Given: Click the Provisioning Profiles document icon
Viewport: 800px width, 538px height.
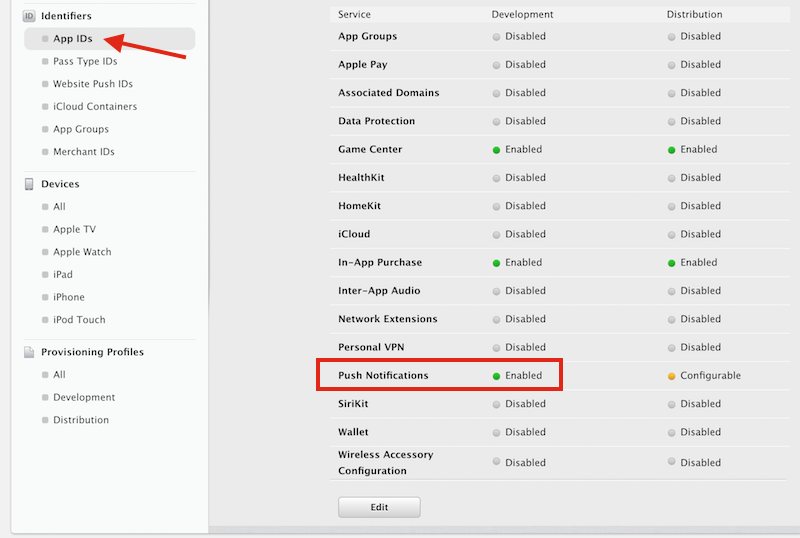Looking at the screenshot, I should click(x=29, y=352).
